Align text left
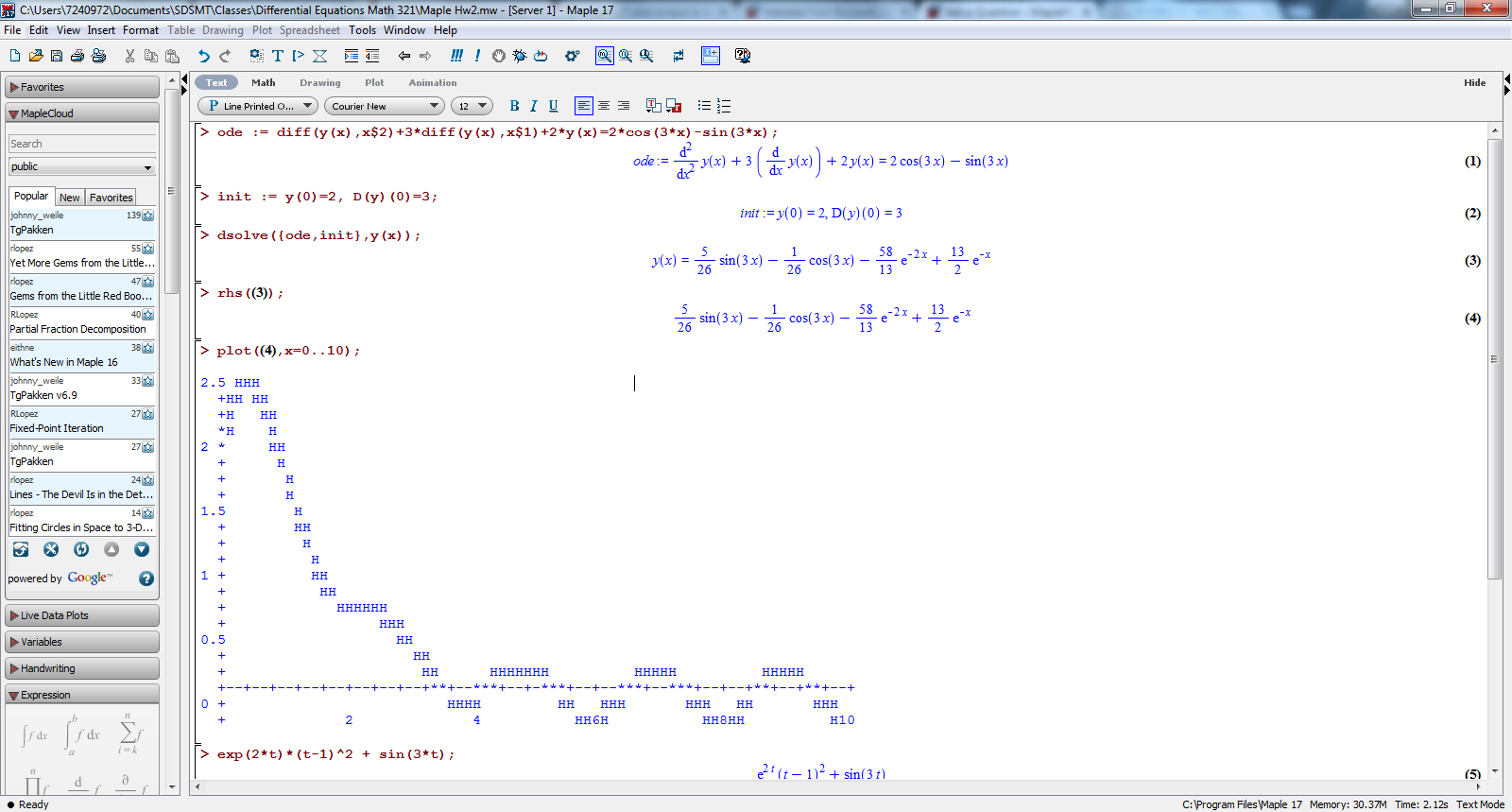1512x812 pixels. tap(584, 106)
